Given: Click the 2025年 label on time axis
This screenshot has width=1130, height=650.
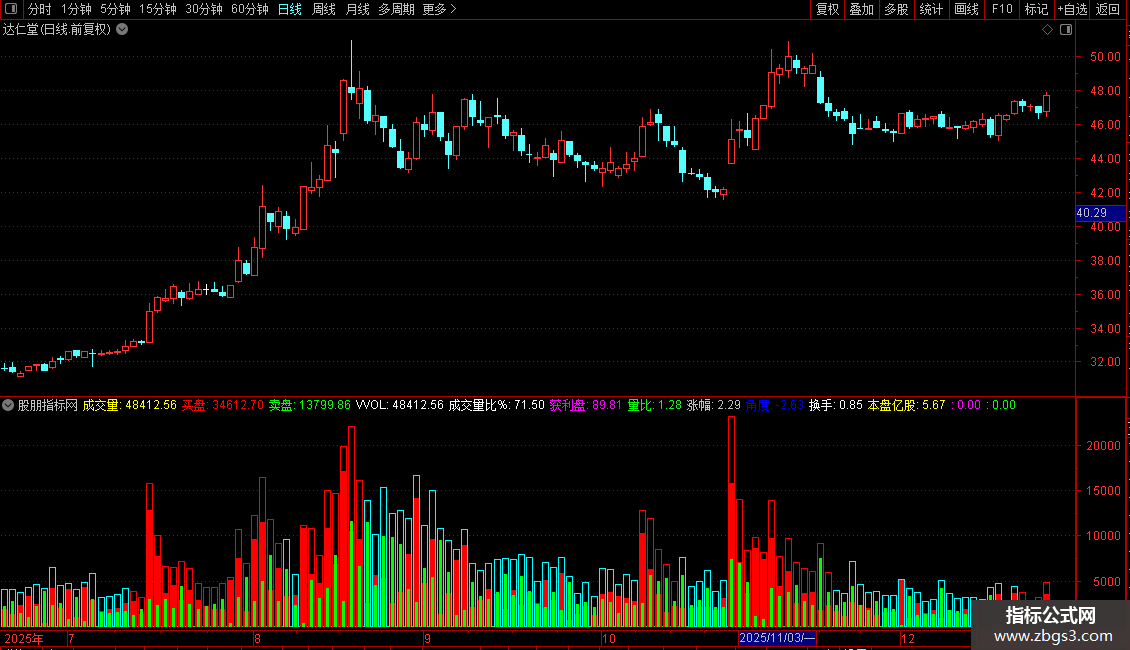Looking at the screenshot, I should 24,638.
